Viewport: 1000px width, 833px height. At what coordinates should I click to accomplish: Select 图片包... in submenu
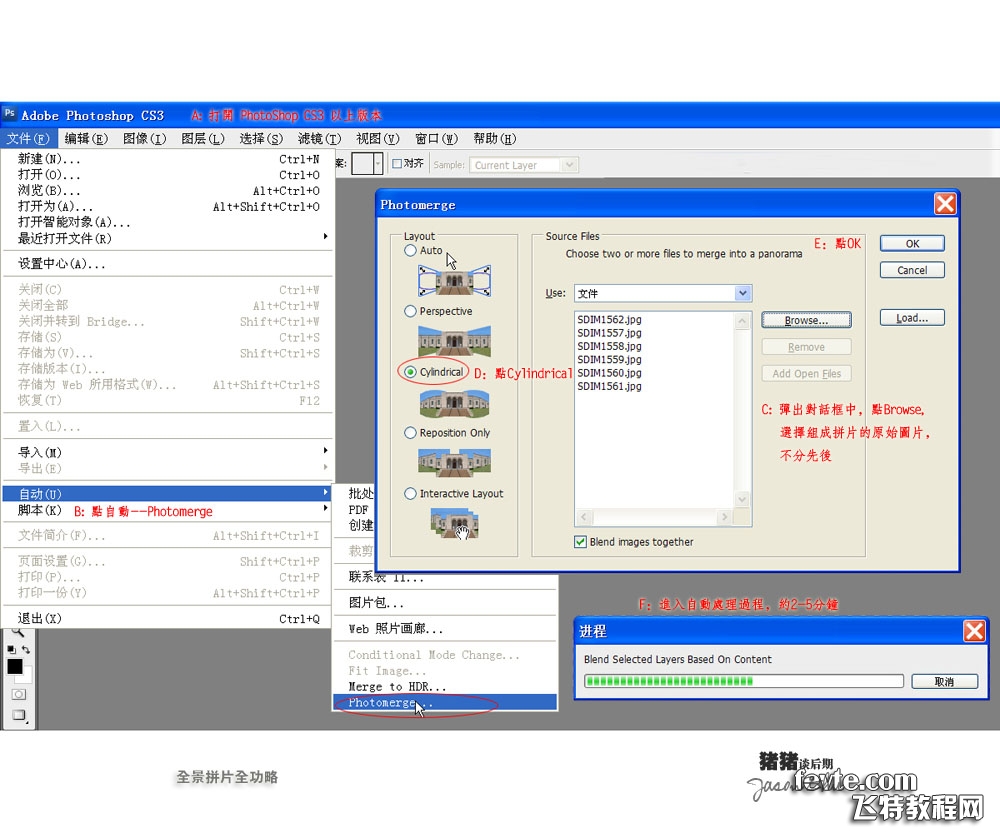click(x=445, y=603)
